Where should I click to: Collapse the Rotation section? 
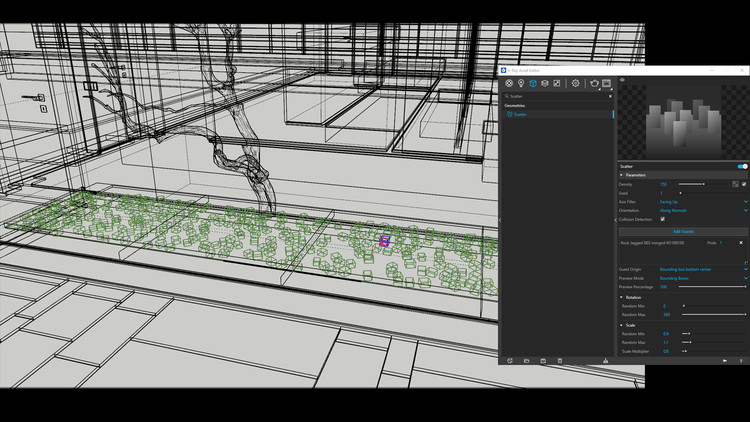click(622, 297)
